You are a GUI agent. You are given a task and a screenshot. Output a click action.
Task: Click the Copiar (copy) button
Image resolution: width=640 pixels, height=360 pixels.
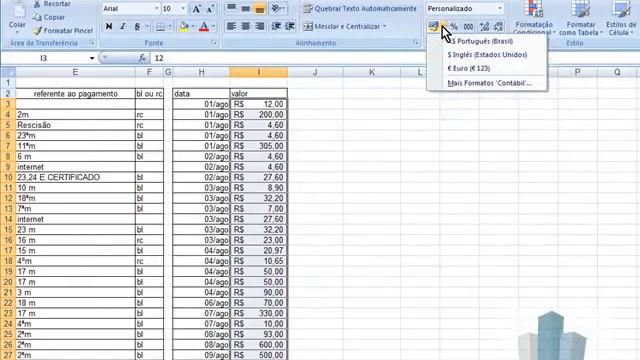49,17
